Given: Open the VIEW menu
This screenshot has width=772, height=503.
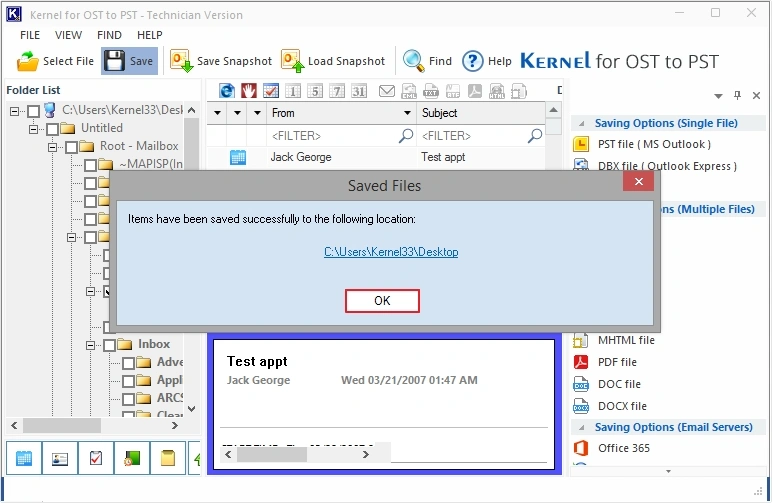Looking at the screenshot, I should click(x=68, y=35).
